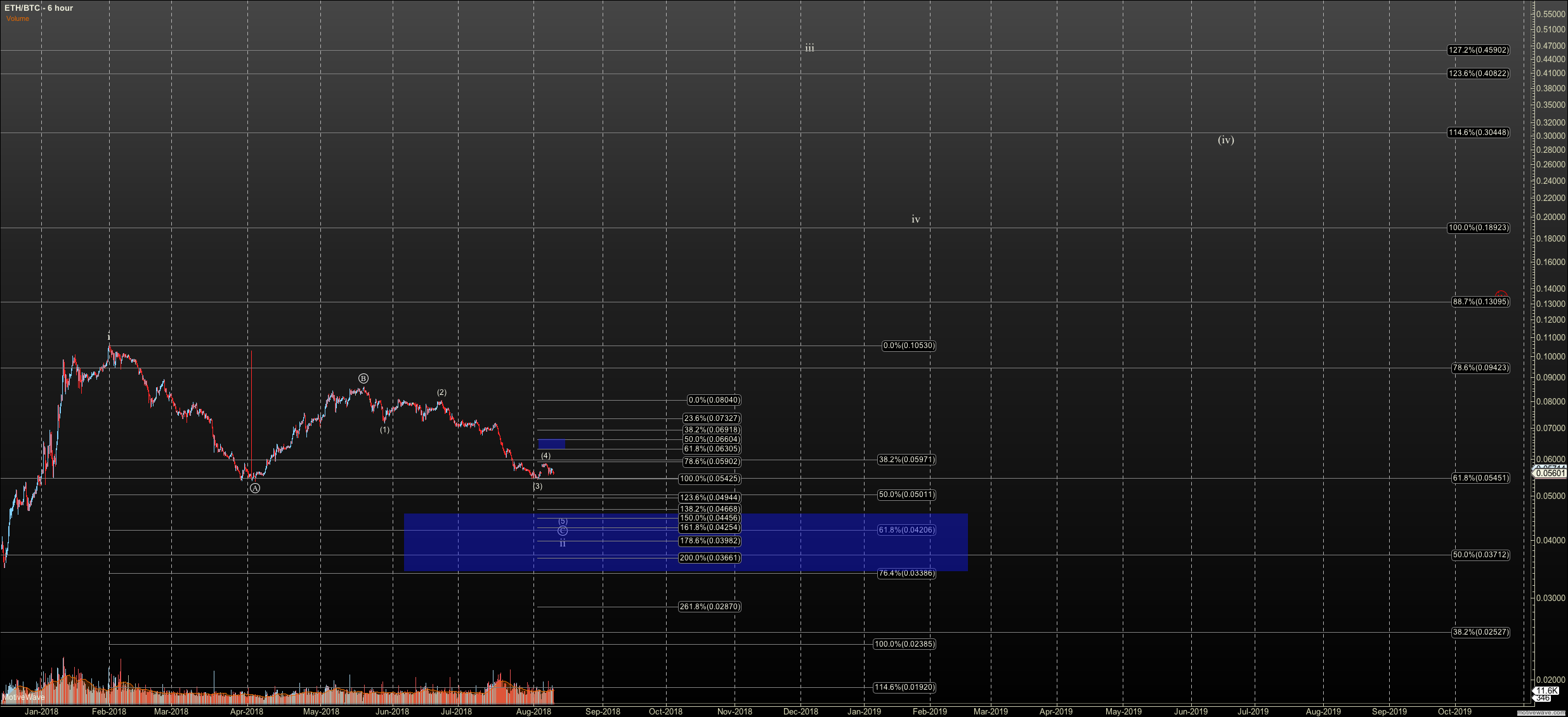This screenshot has width=1568, height=717.
Task: Select the 38.2%(0.02527) retracement label
Action: point(1480,632)
